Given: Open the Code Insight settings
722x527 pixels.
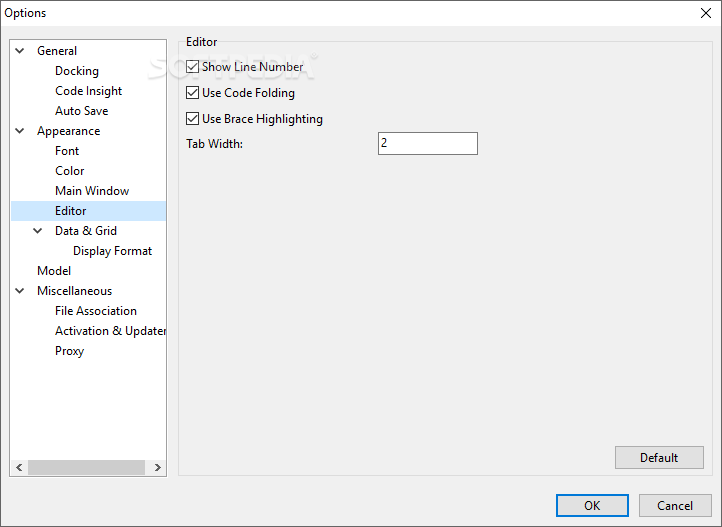Looking at the screenshot, I should (88, 91).
